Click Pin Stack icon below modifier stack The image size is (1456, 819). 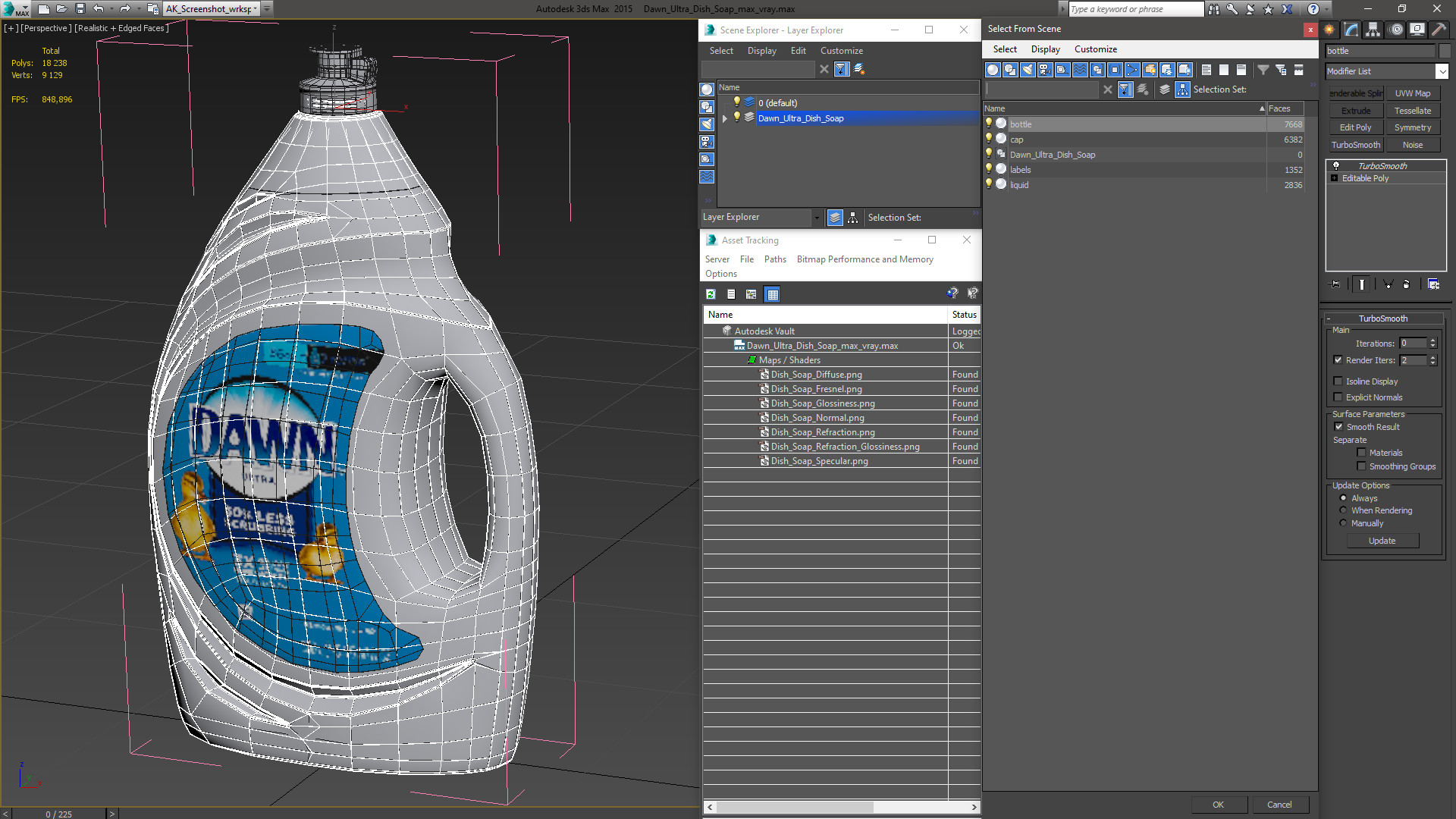click(x=1335, y=284)
